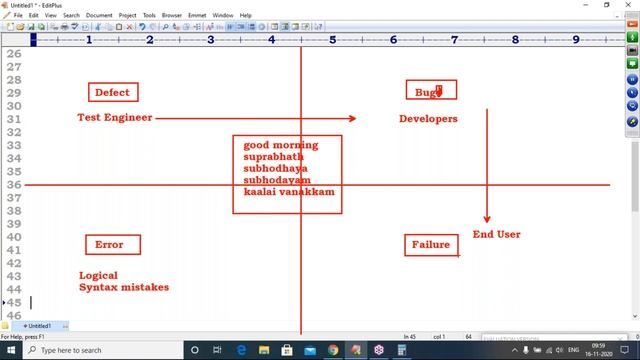Open the Document menu

[99, 15]
